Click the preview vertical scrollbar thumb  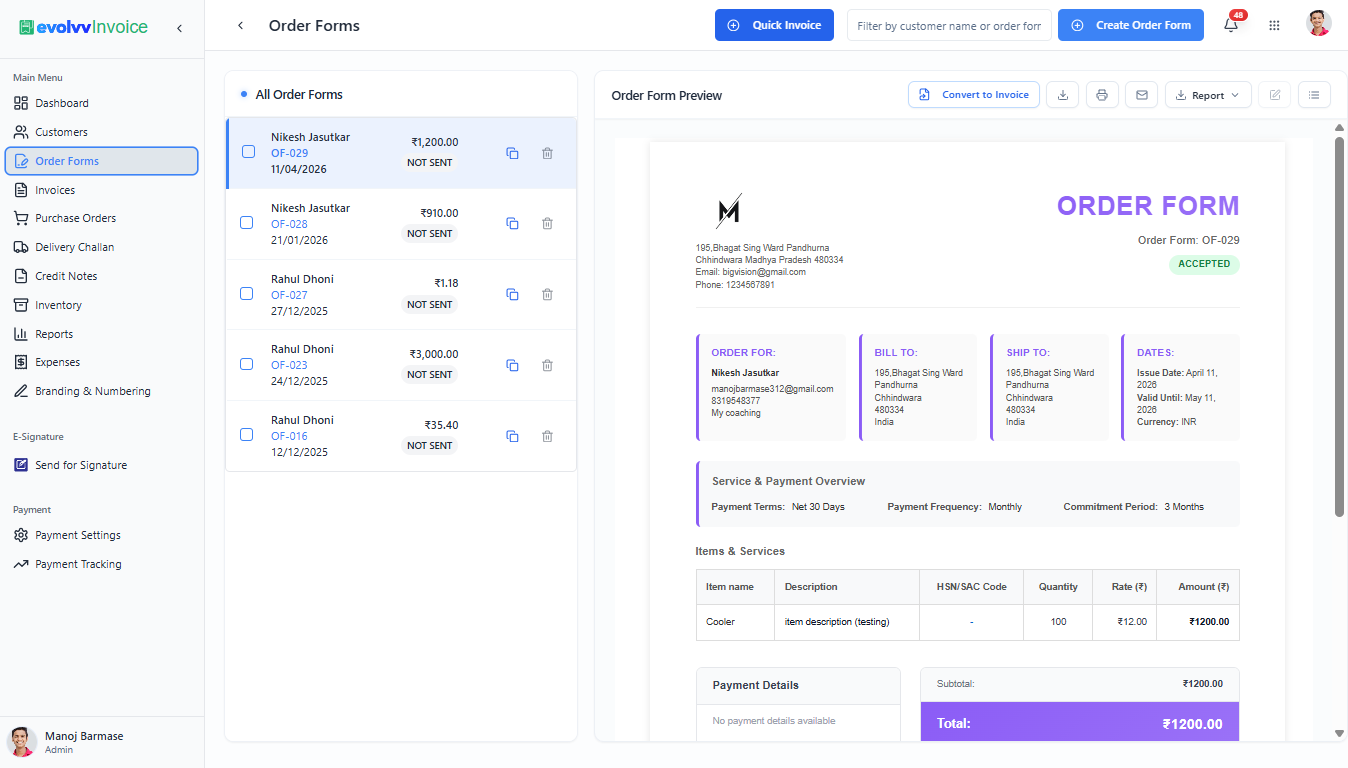click(1340, 327)
